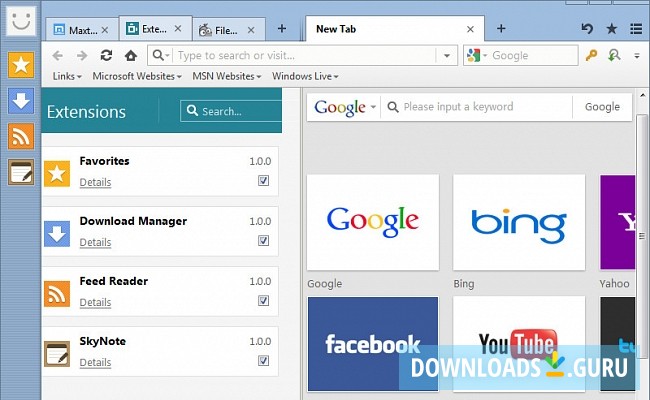Screen dimensions: 650x400
Task: Click the smiley face avatar icon
Action: (x=21, y=21)
